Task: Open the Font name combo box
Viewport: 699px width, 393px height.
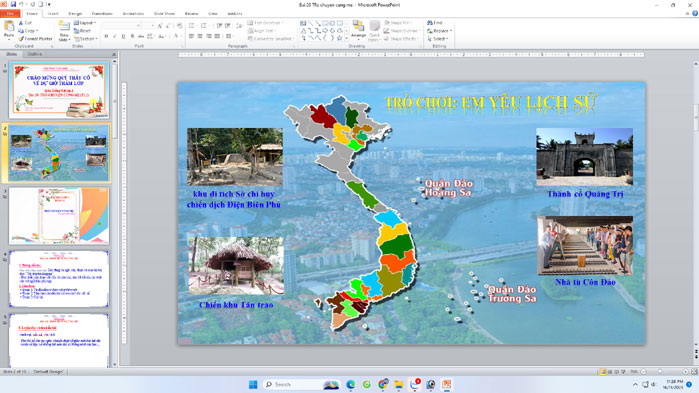Action: pyautogui.click(x=122, y=26)
